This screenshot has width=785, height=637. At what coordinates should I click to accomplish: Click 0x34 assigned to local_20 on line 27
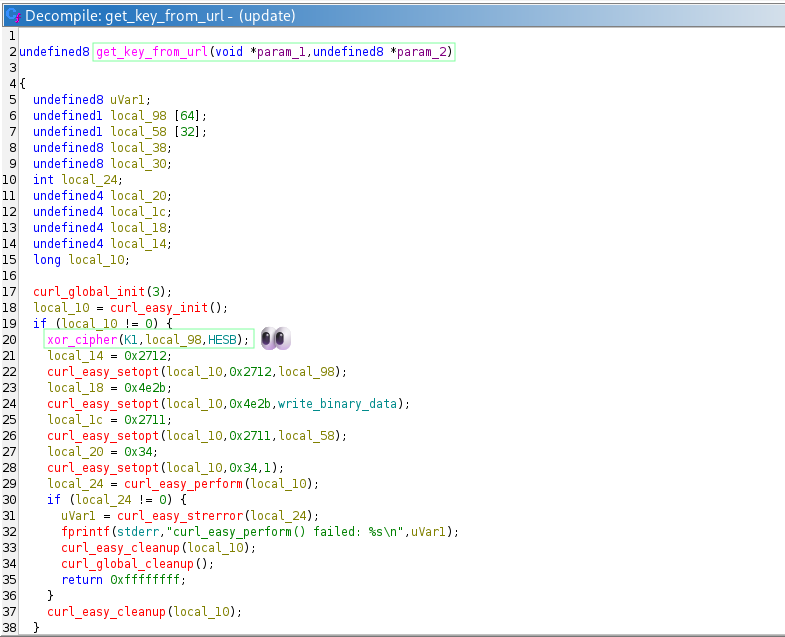click(138, 452)
